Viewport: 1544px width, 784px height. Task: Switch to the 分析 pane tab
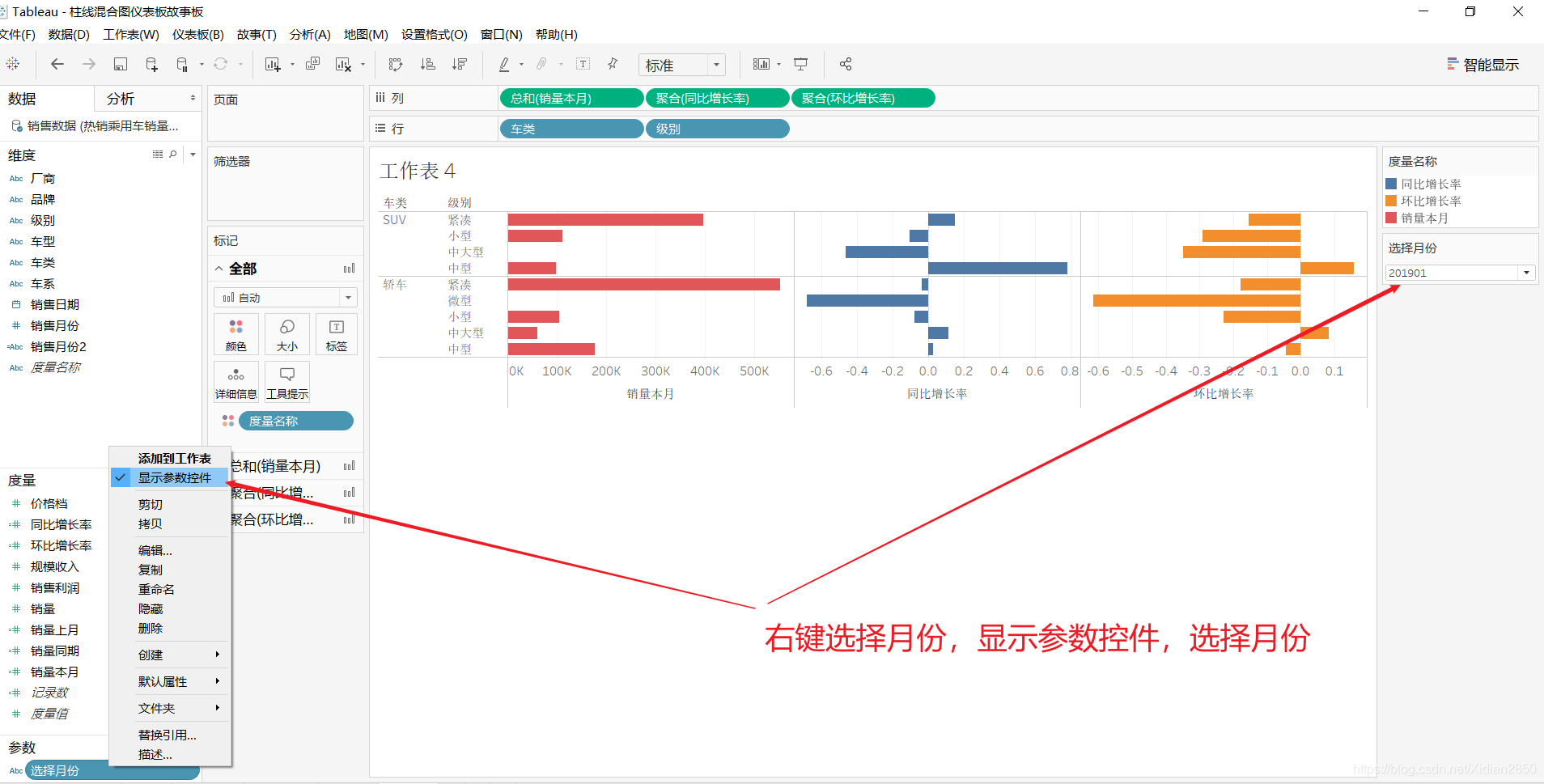(x=121, y=99)
